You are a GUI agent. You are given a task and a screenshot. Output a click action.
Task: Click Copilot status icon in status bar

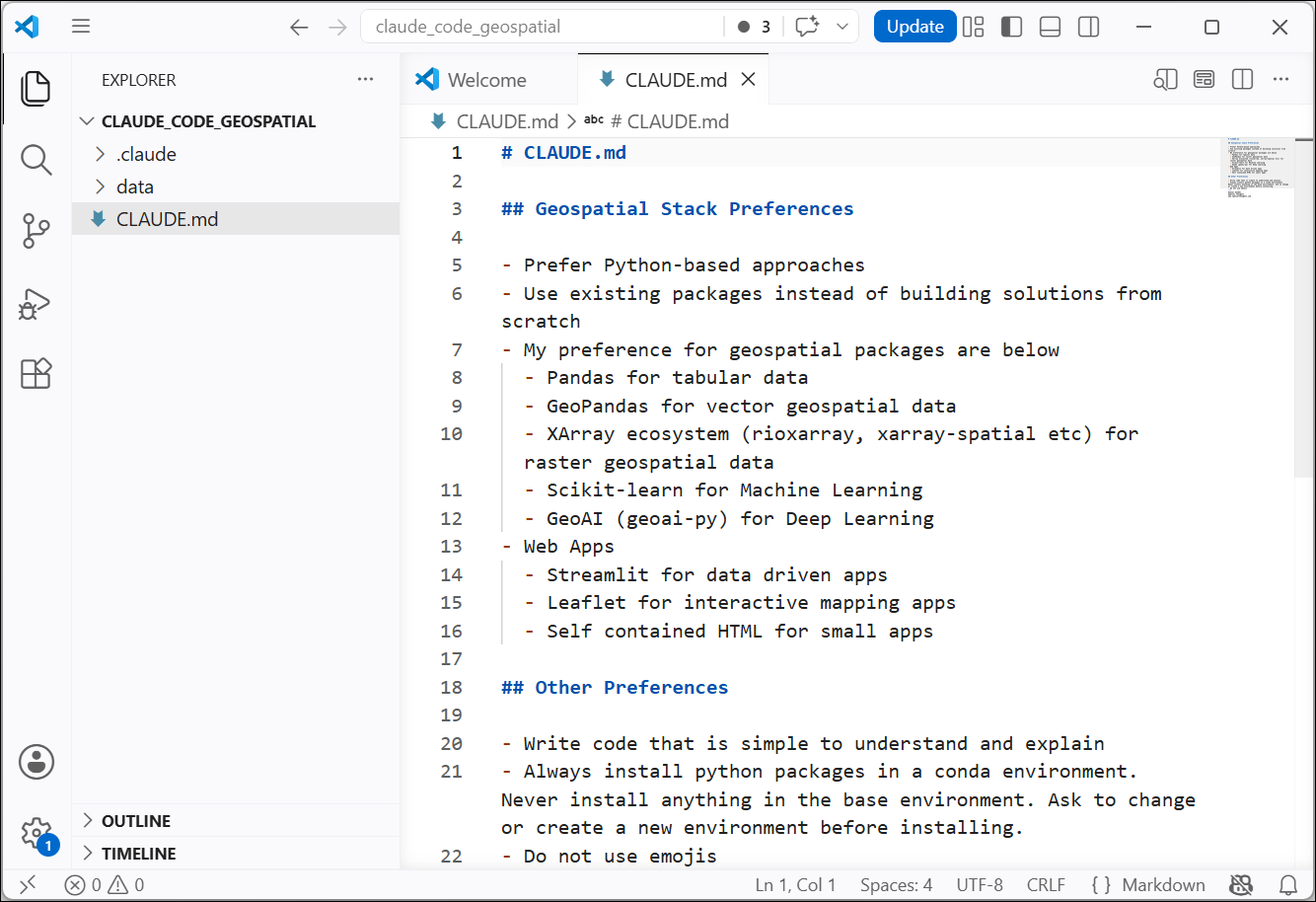(1242, 885)
